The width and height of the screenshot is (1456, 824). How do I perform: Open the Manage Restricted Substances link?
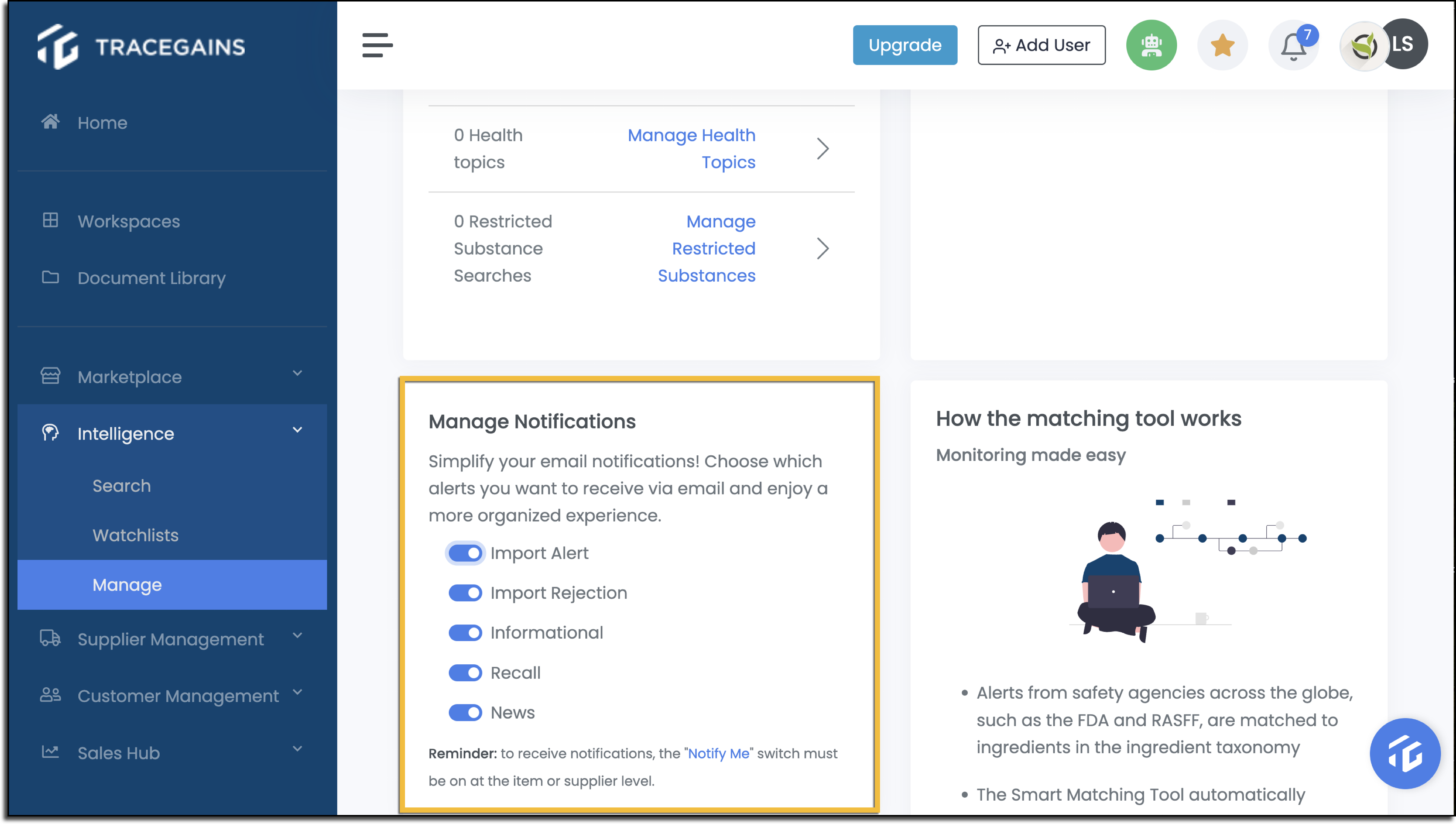[x=707, y=249]
